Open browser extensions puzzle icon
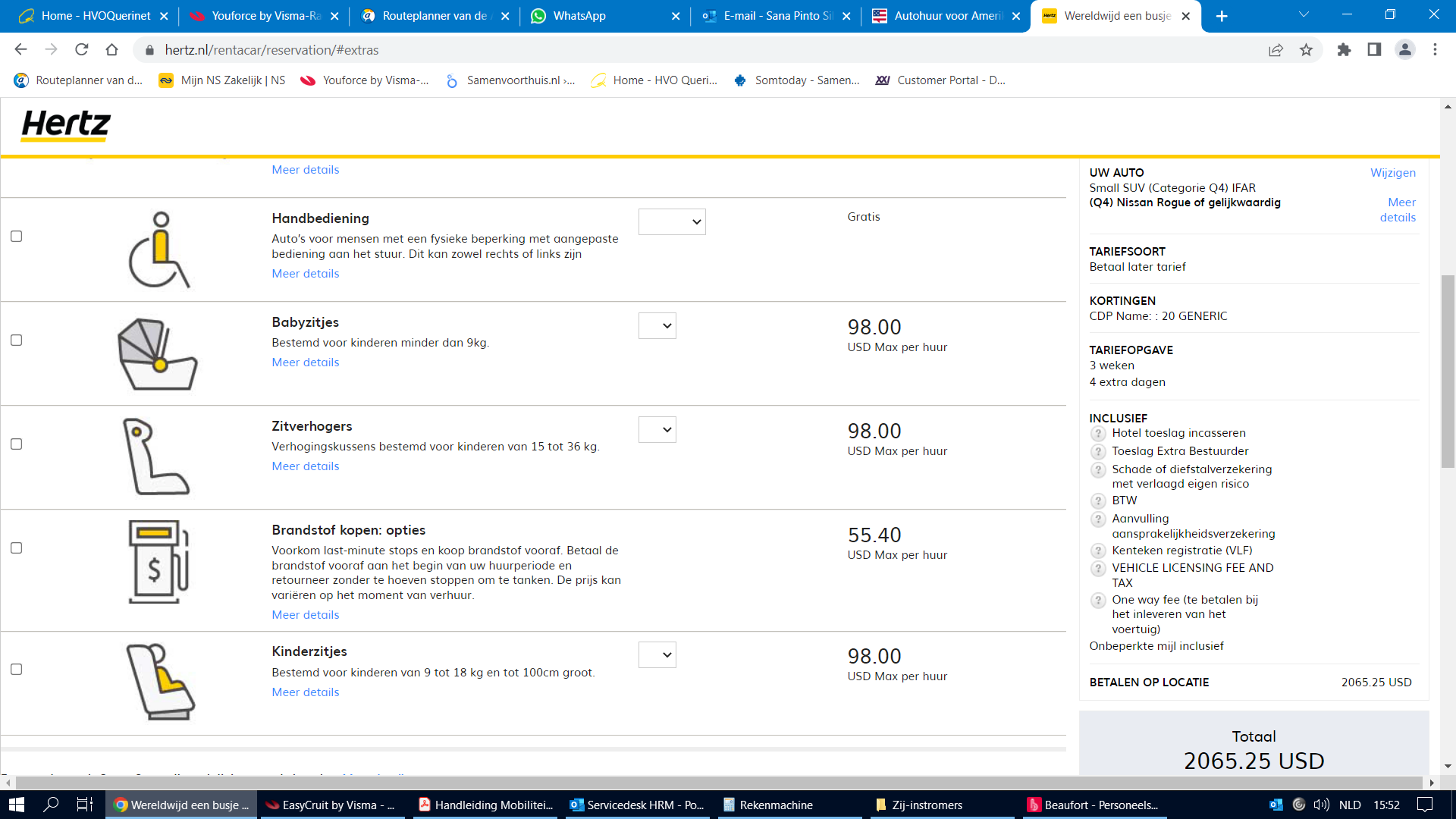This screenshot has width=1456, height=819. 1344,50
